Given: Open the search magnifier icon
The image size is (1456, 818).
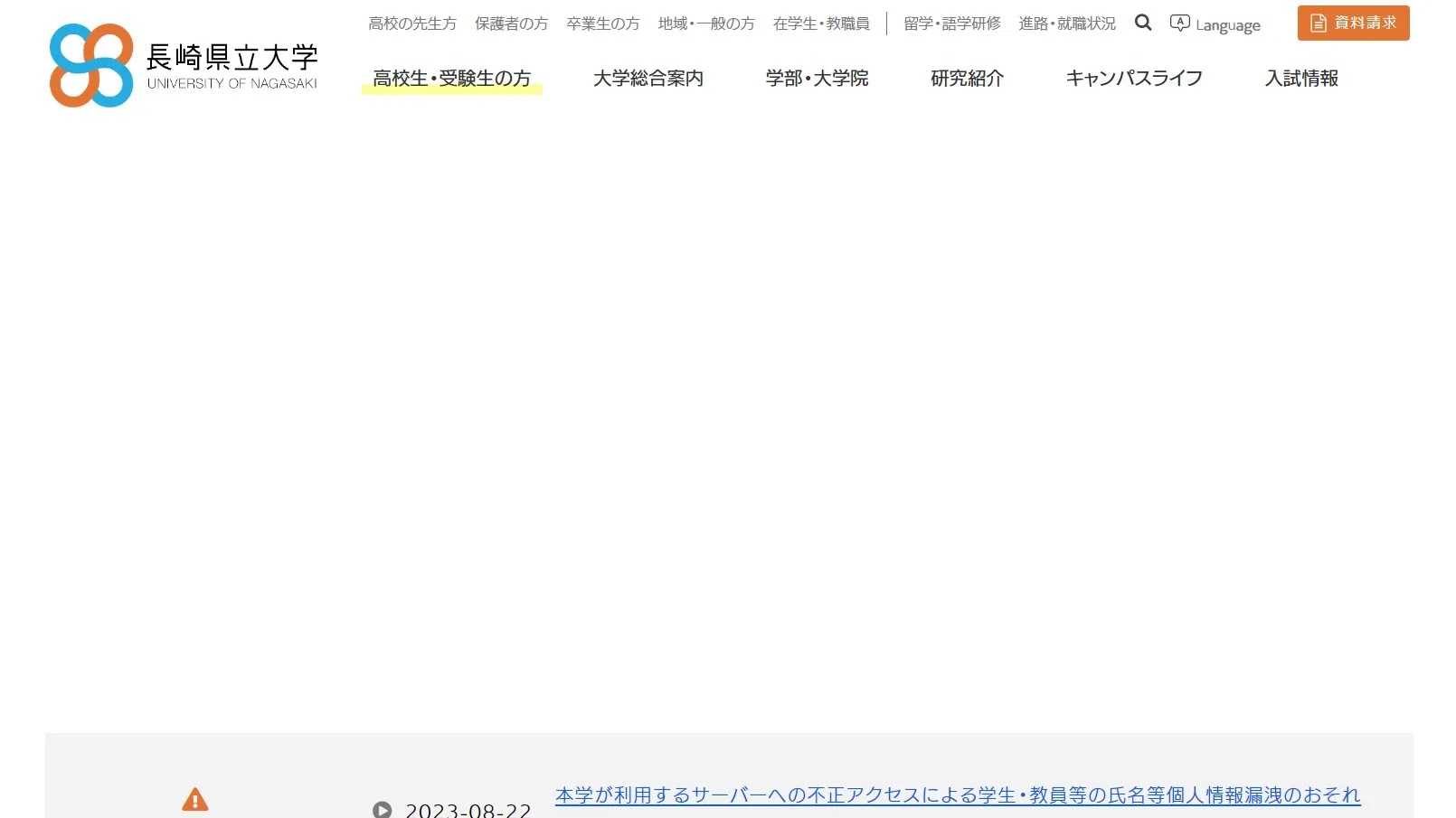Looking at the screenshot, I should (x=1143, y=23).
